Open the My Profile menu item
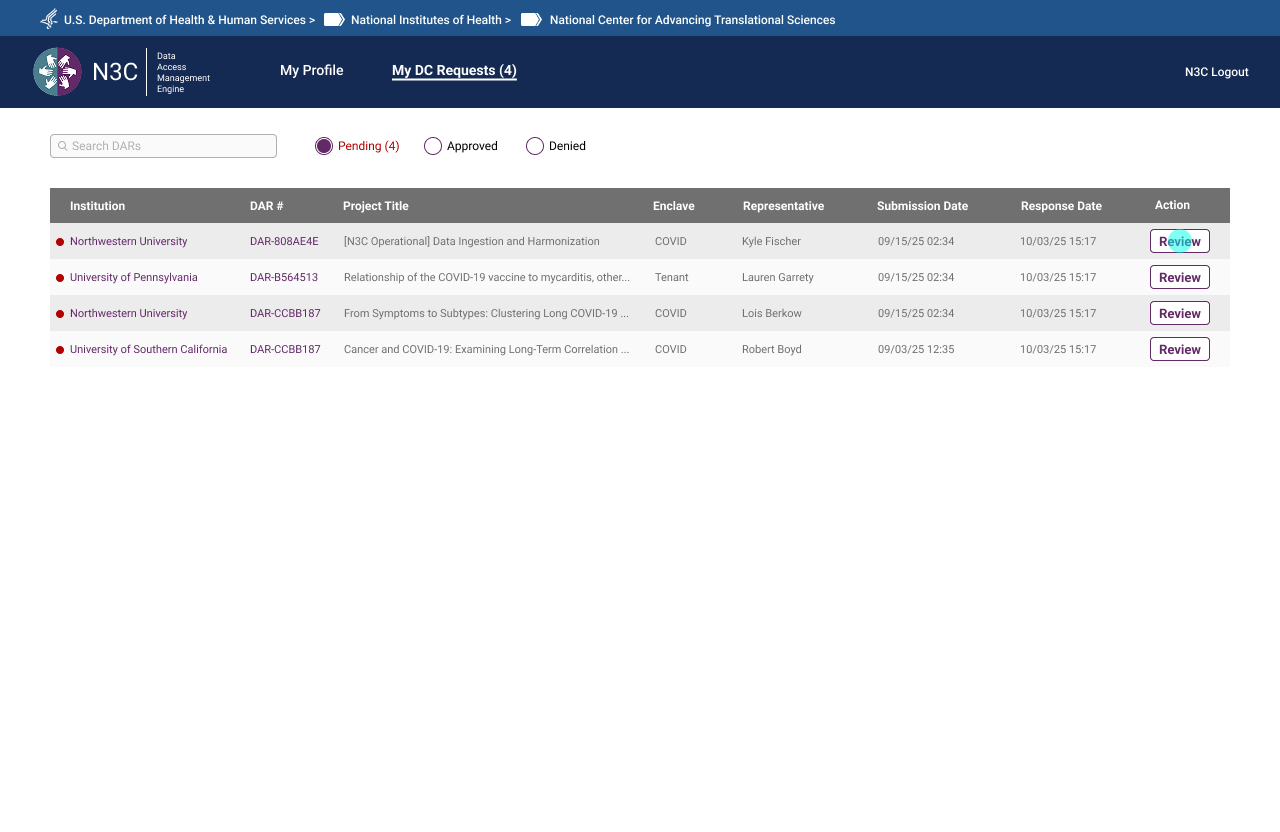Viewport: 1280px width, 832px height. 311,71
